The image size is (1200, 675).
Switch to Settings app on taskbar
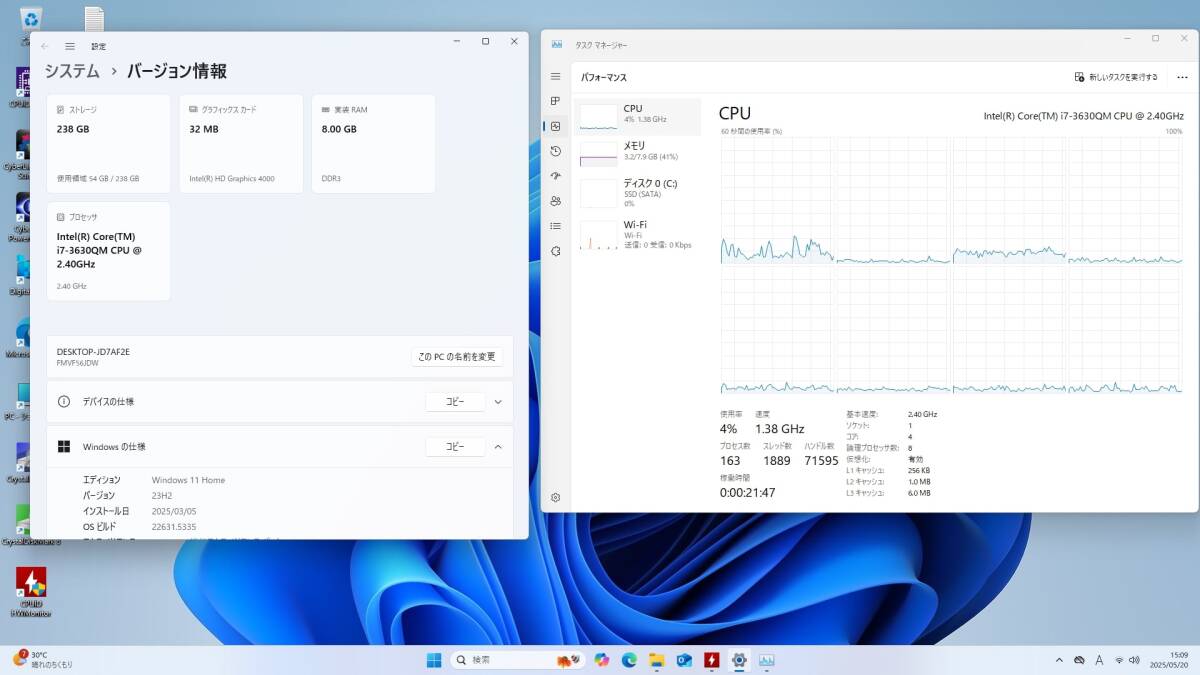[x=739, y=660]
